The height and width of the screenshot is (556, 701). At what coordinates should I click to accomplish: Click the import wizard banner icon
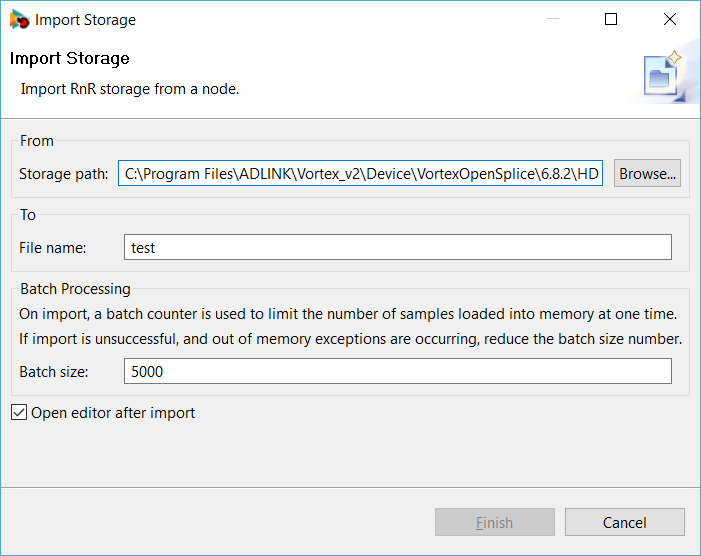[663, 76]
